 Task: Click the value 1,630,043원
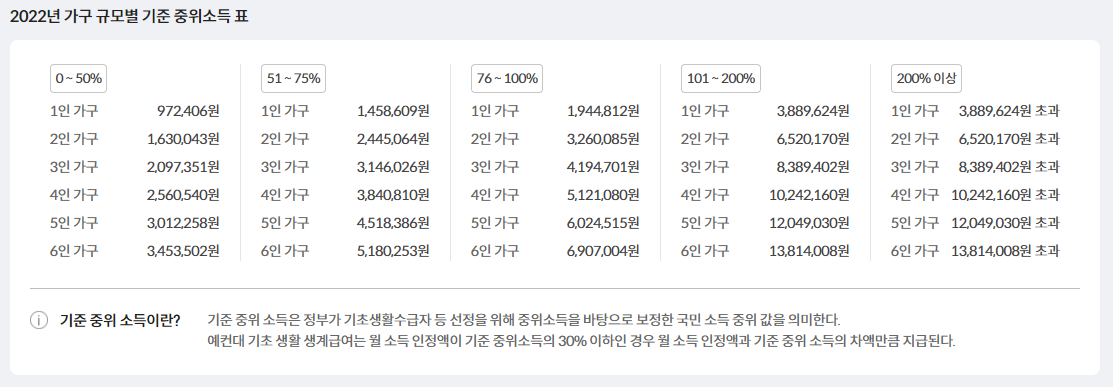click(183, 138)
